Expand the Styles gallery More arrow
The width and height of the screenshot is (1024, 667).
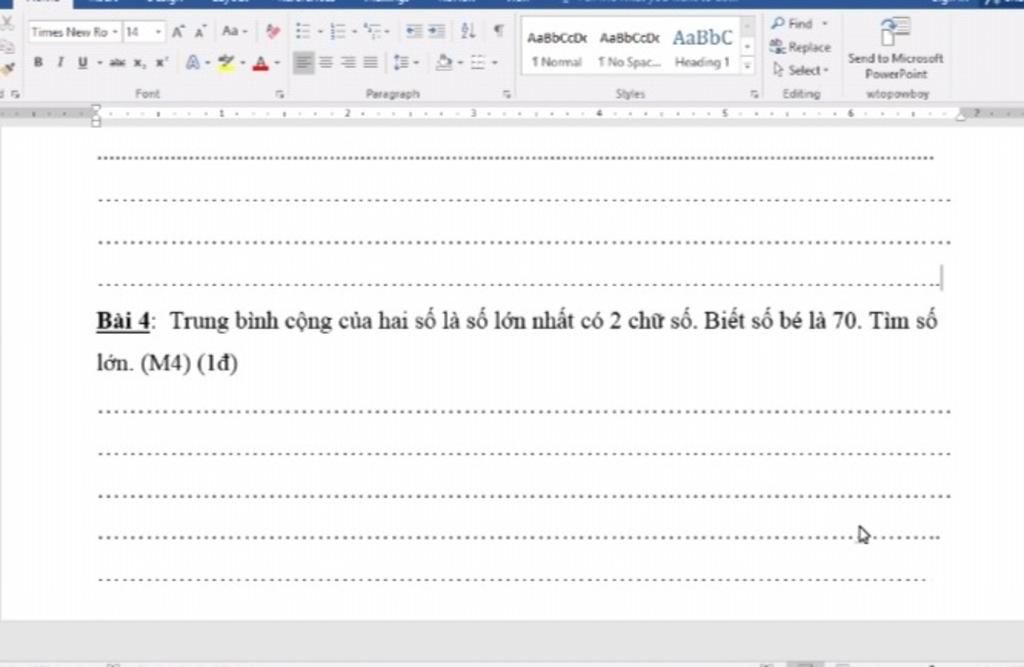[747, 65]
